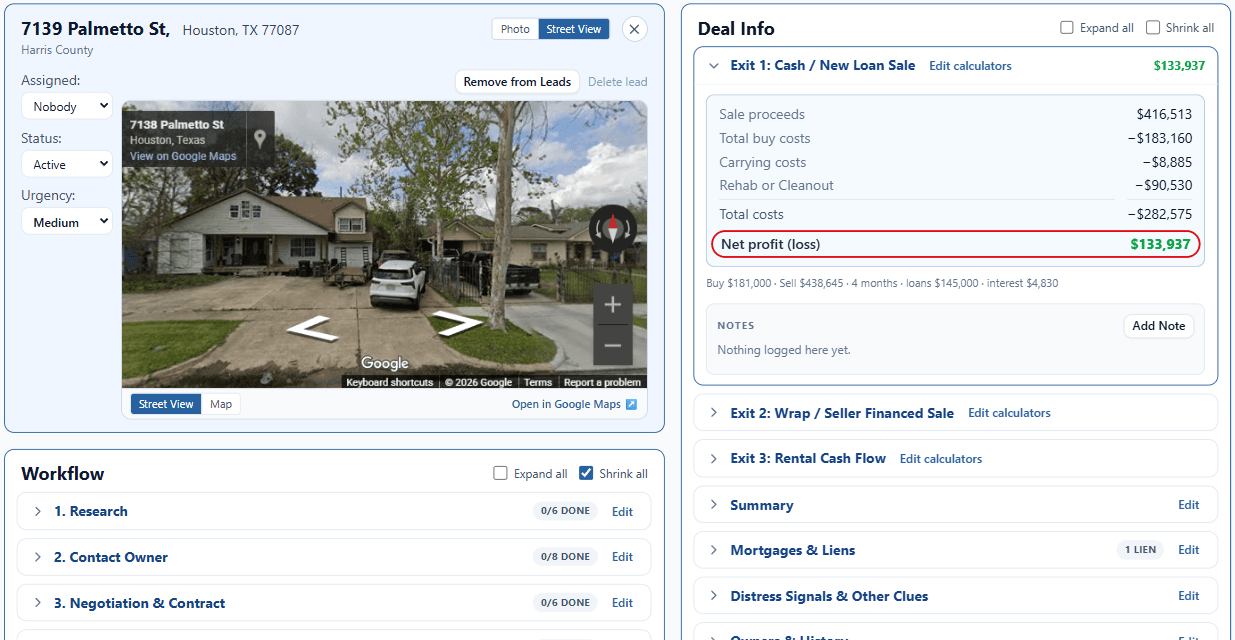
Task: Open the Assigned dropdown showing Nobody
Action: 67,106
